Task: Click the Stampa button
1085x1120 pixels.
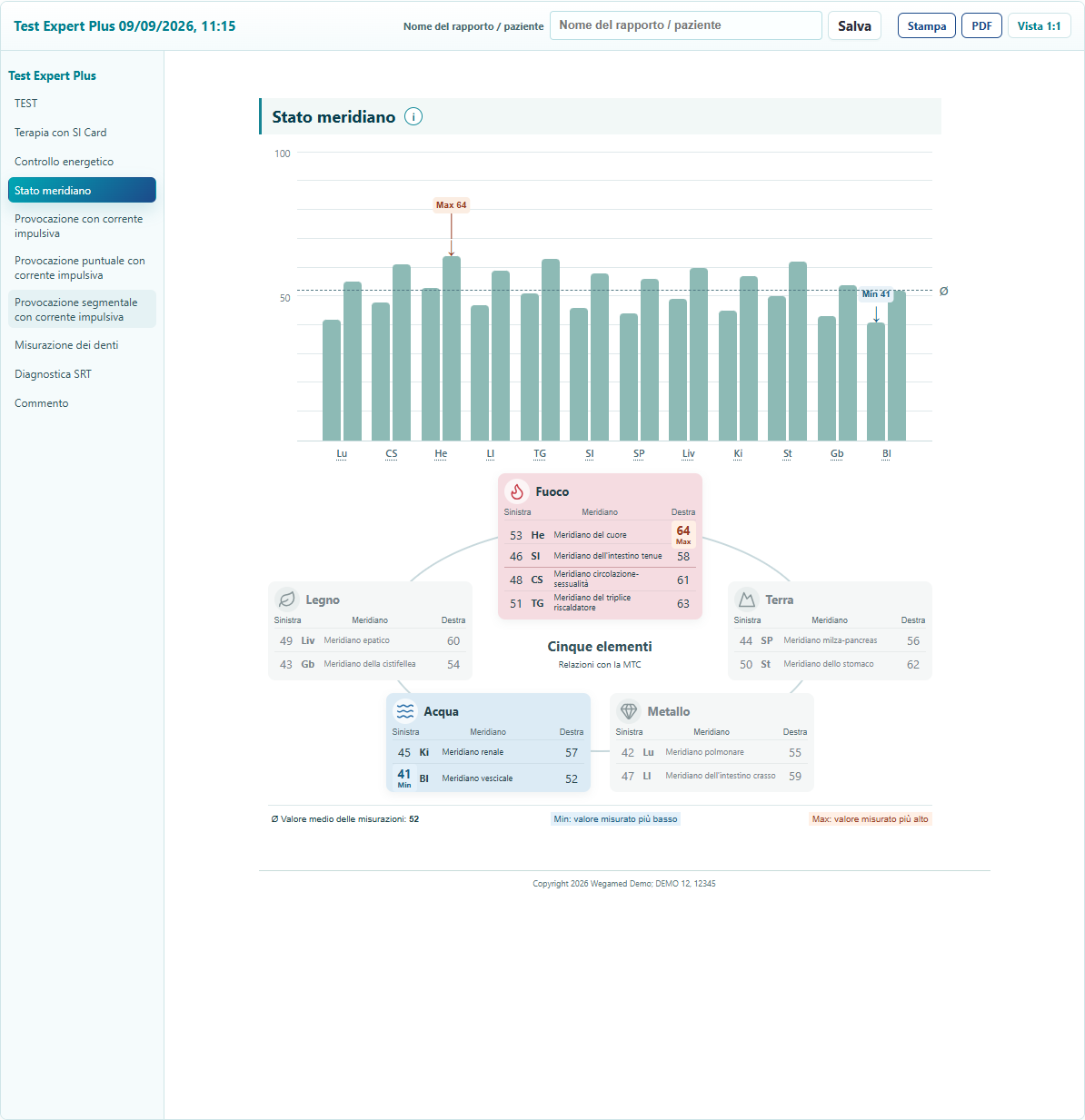Action: pos(927,25)
